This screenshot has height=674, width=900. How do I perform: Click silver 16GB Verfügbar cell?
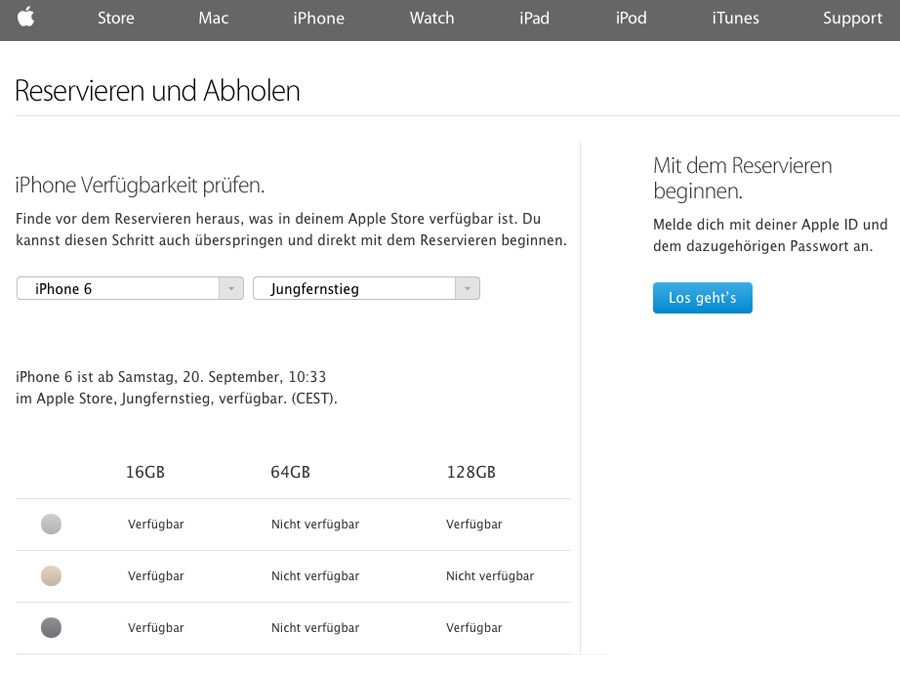tap(156, 524)
